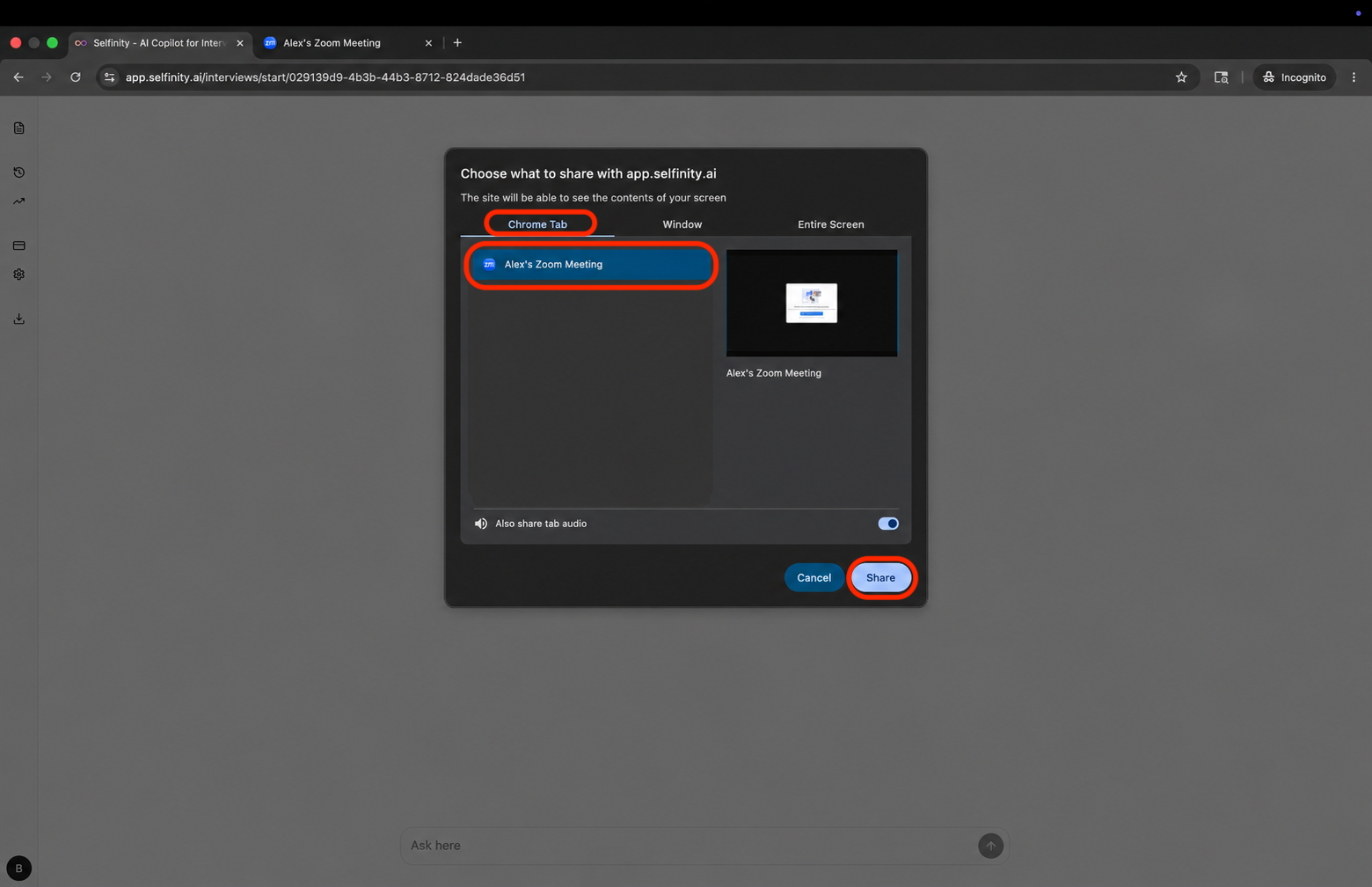
Task: Switch to the Window sharing tab
Action: 682,224
